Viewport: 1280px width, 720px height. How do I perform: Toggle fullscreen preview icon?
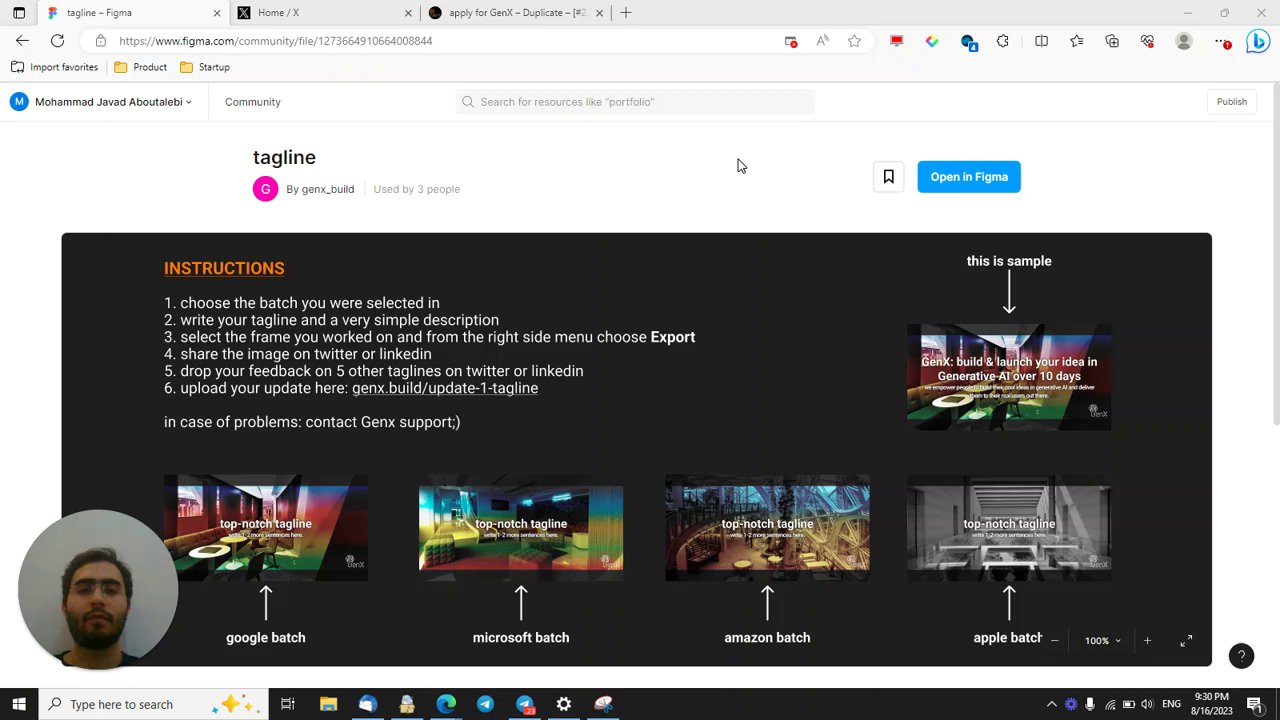pos(1186,640)
